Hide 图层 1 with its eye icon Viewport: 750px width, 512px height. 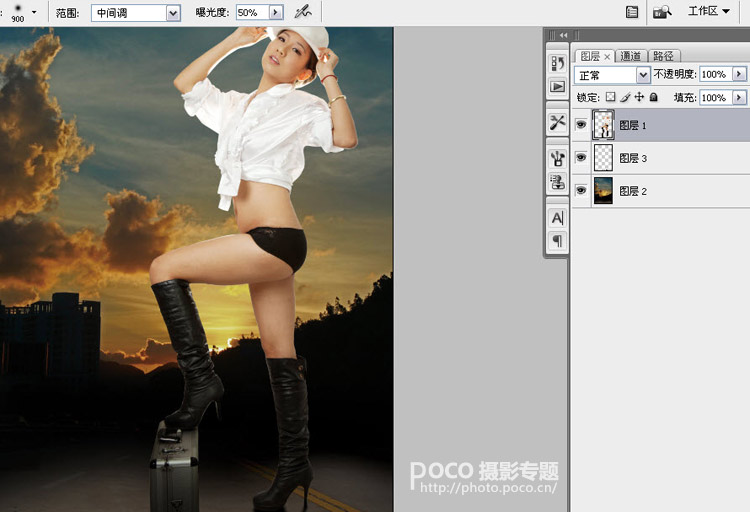(581, 124)
